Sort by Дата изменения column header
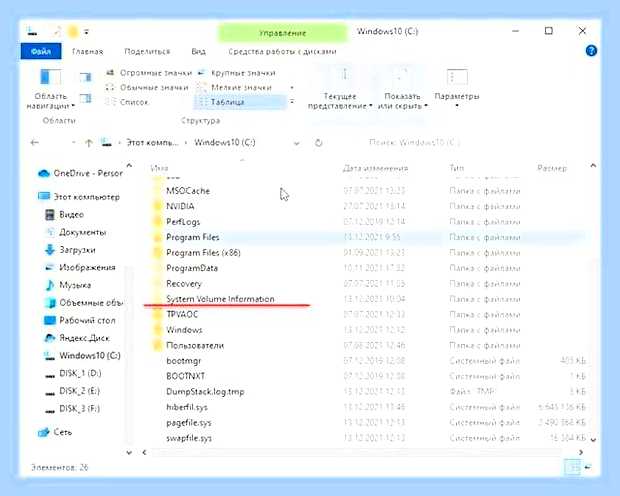The width and height of the screenshot is (620, 496). tap(375, 168)
